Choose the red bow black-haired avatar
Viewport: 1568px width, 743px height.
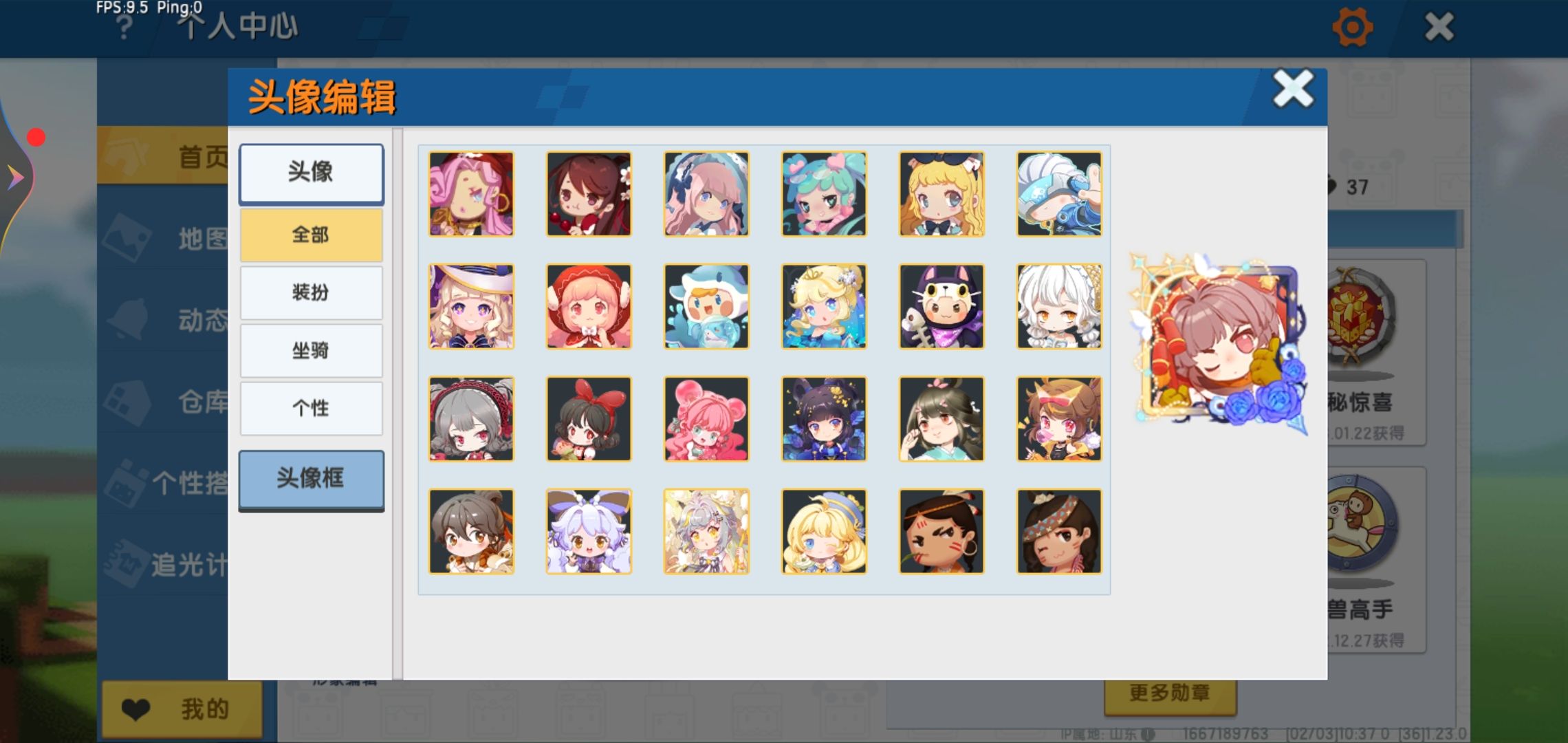tap(589, 418)
